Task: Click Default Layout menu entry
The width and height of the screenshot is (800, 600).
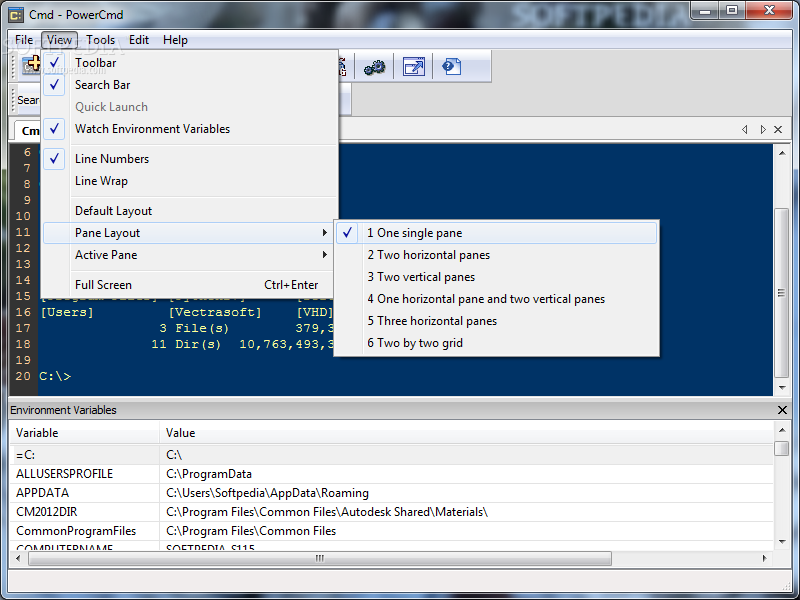Action: coord(189,211)
